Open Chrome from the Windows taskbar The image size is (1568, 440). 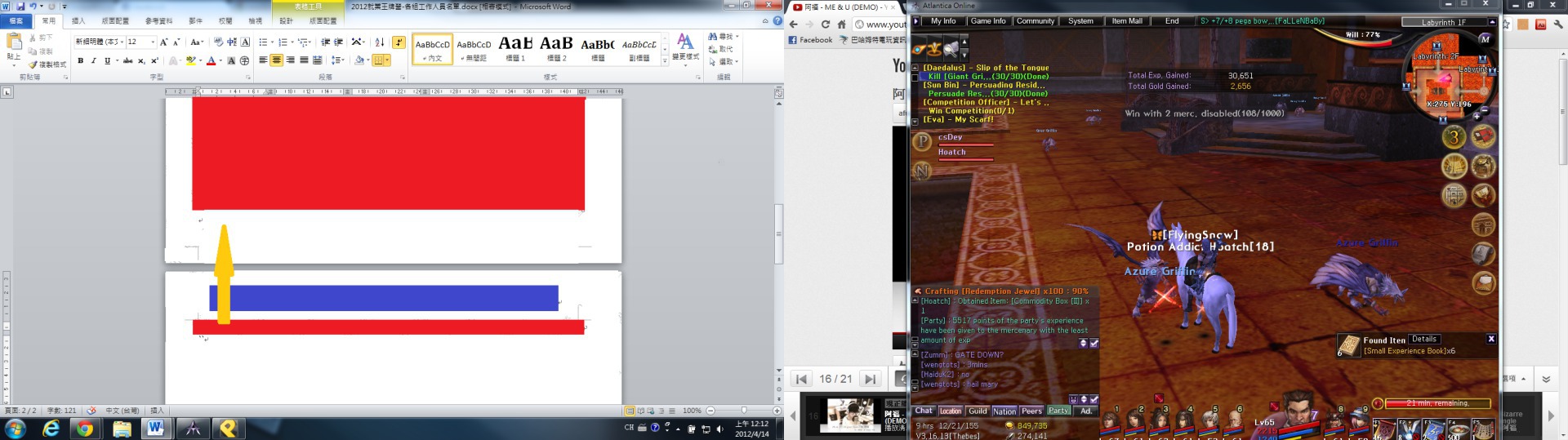[x=85, y=429]
